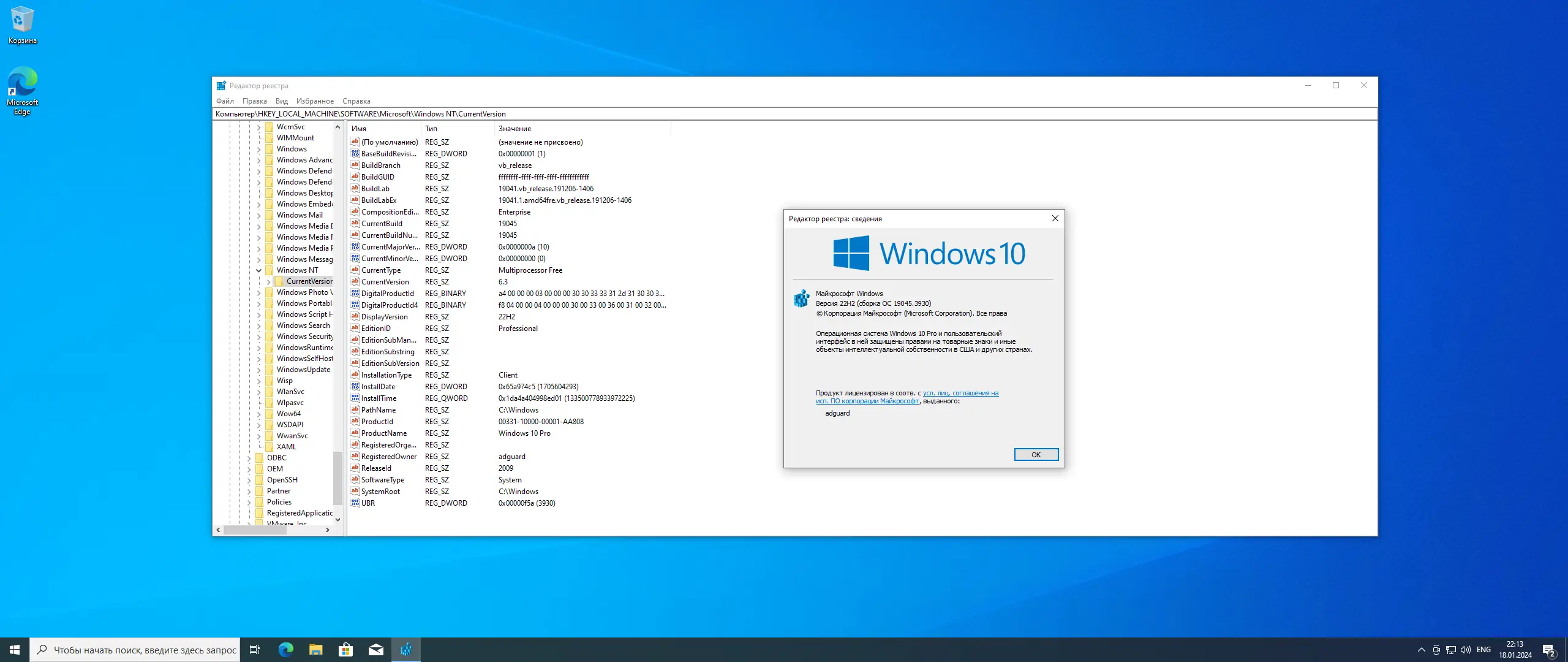The image size is (1568, 662).
Task: Expand the ODBC registry key
Action: 249,458
